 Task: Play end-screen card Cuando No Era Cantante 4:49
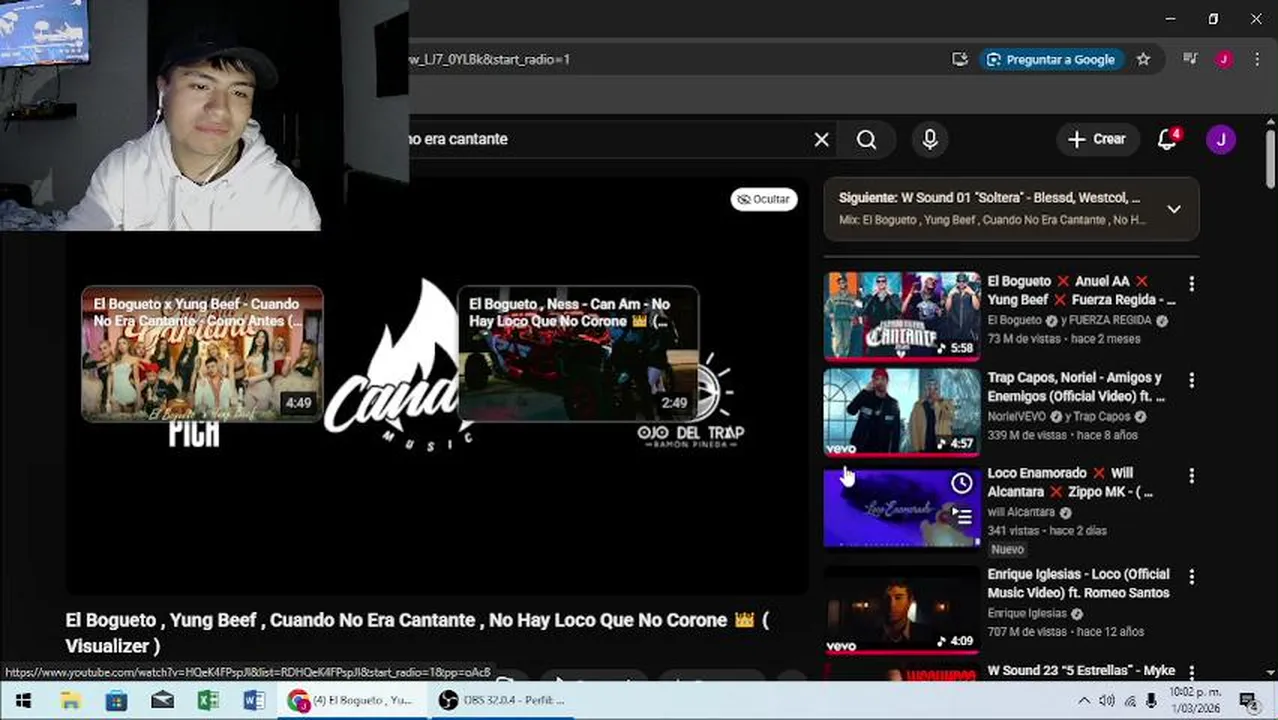pos(202,353)
